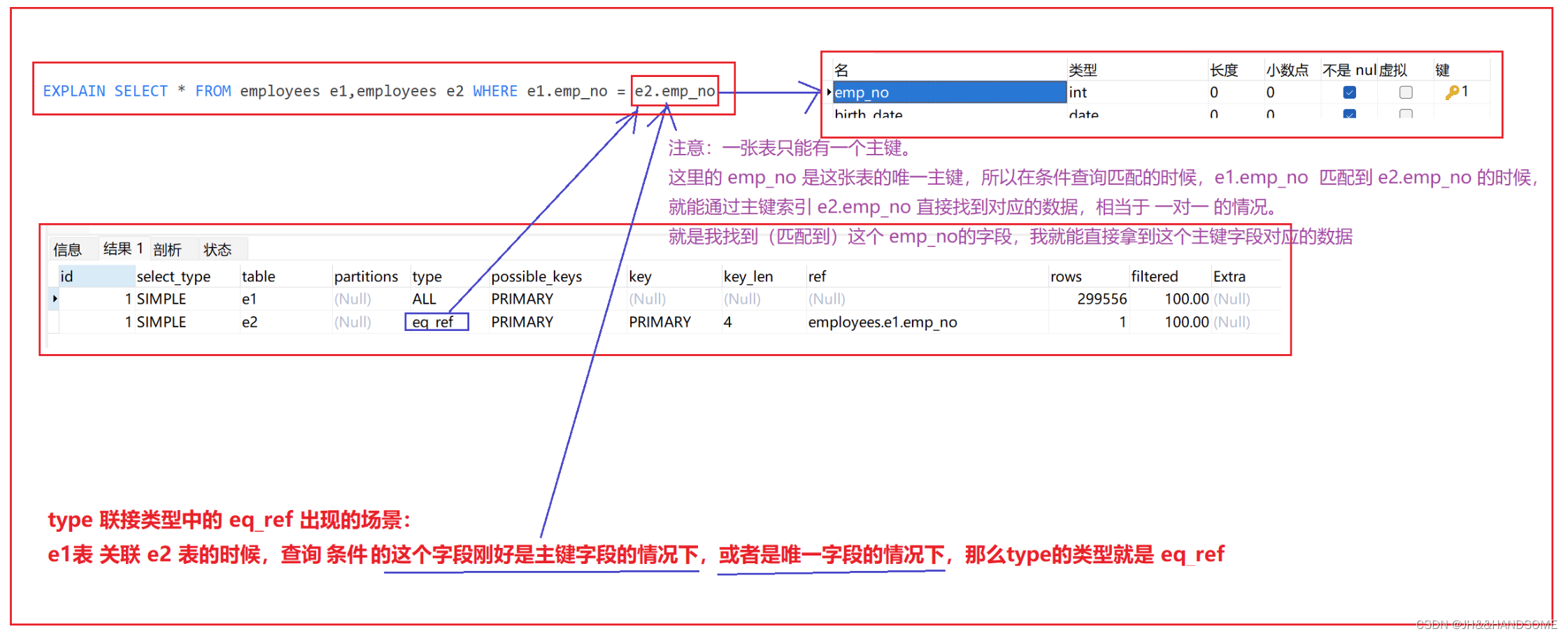Click the current-row arrow beside the e1 result row

click(x=55, y=299)
